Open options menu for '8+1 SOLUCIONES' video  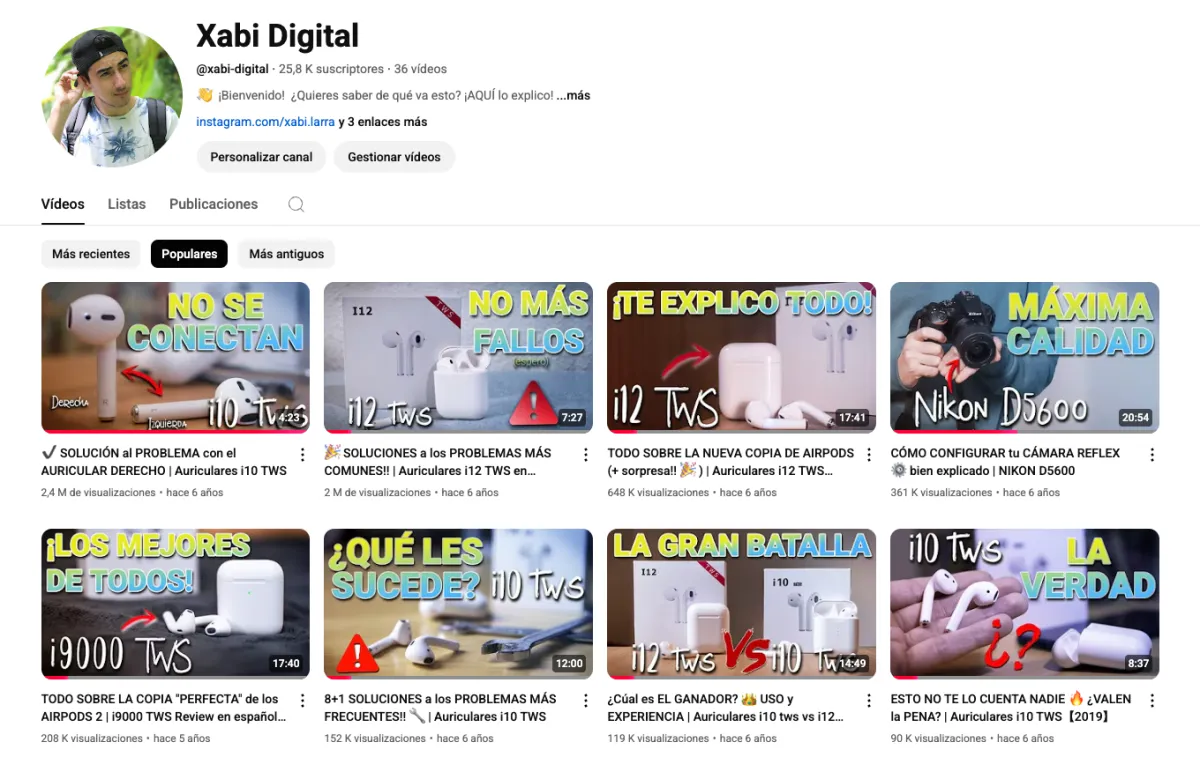[586, 701]
